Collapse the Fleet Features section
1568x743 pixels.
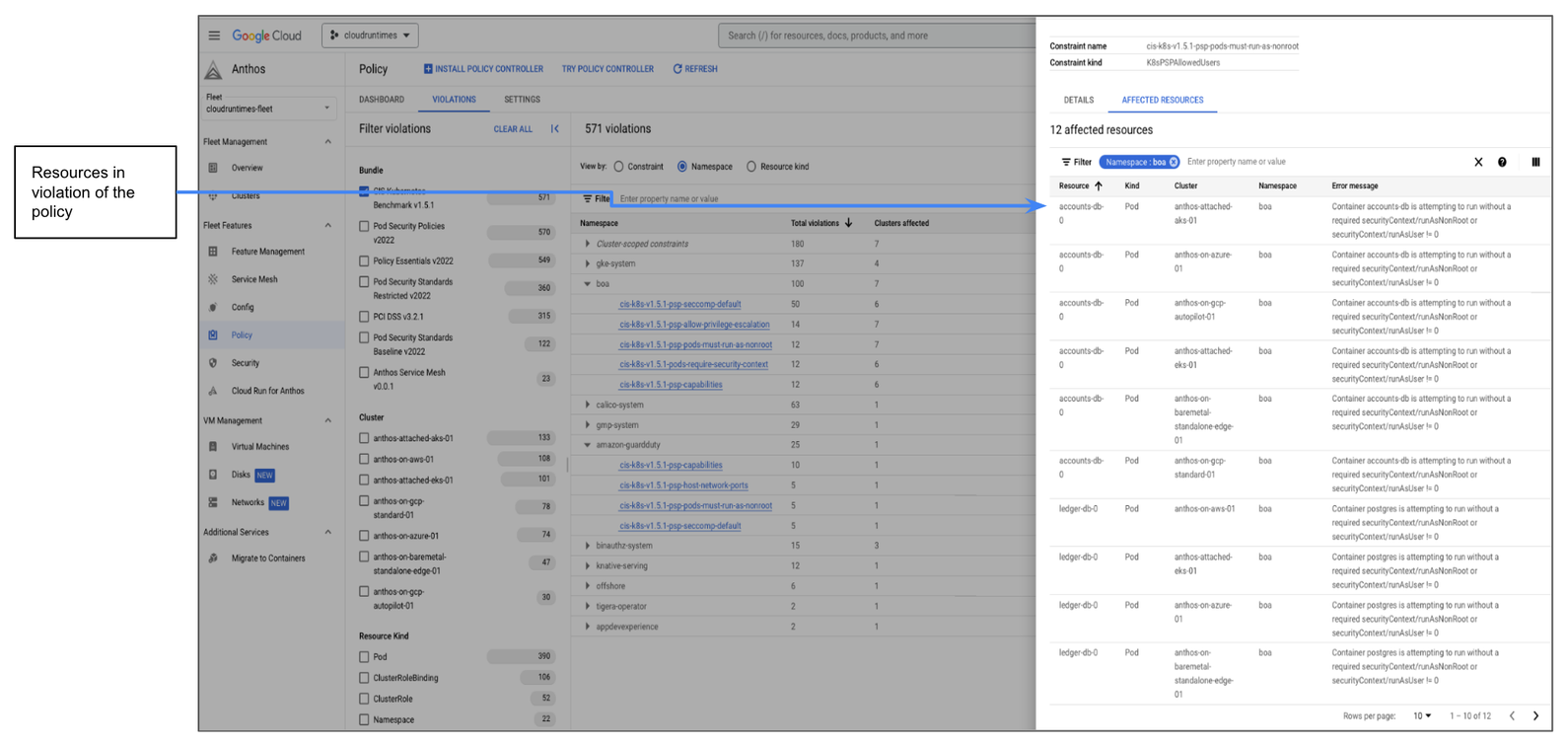coord(328,226)
